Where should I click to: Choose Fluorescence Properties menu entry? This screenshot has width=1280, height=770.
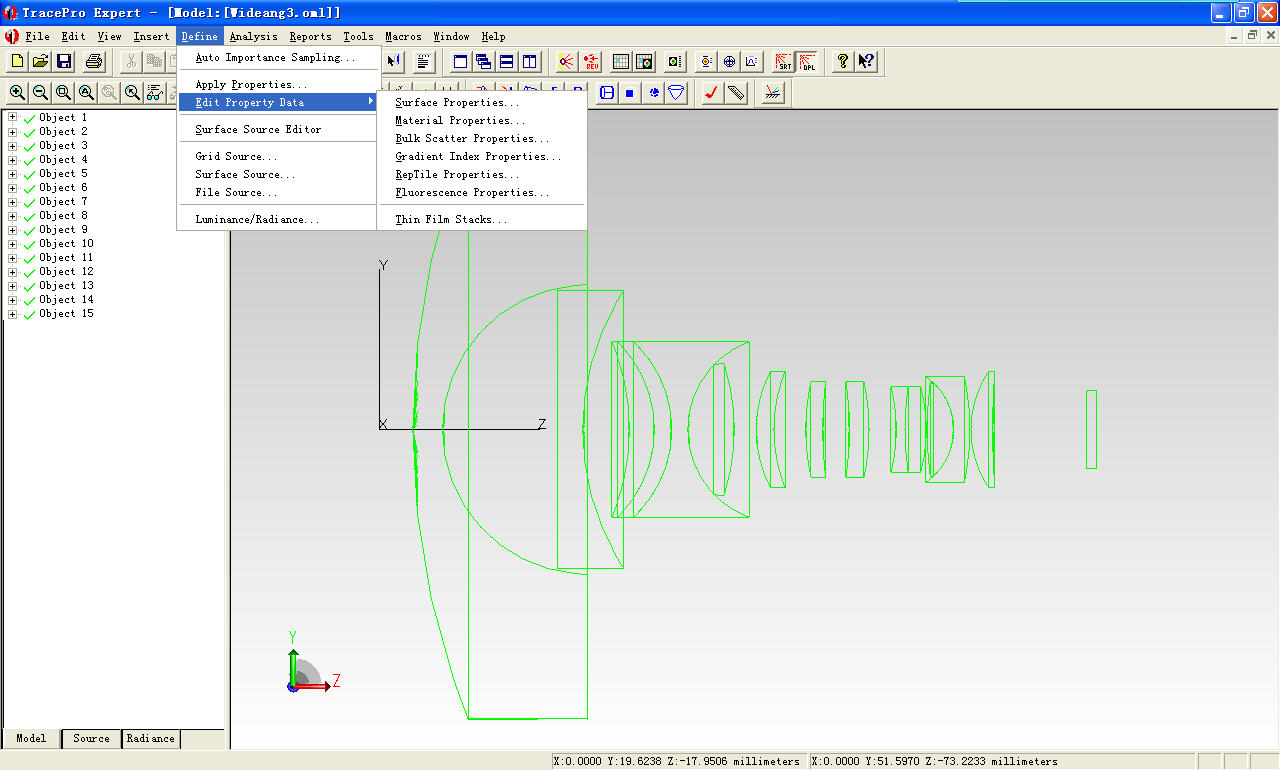coord(482,192)
